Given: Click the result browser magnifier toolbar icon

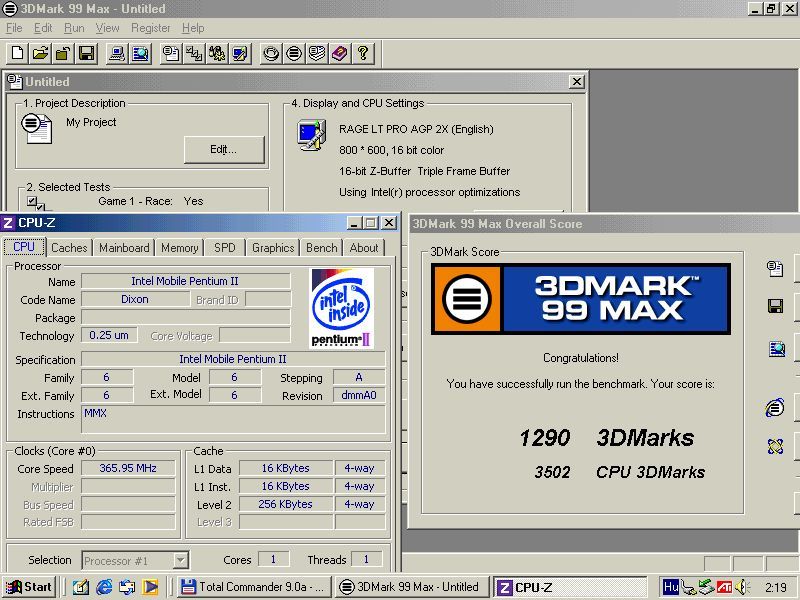Looking at the screenshot, I should (140, 53).
